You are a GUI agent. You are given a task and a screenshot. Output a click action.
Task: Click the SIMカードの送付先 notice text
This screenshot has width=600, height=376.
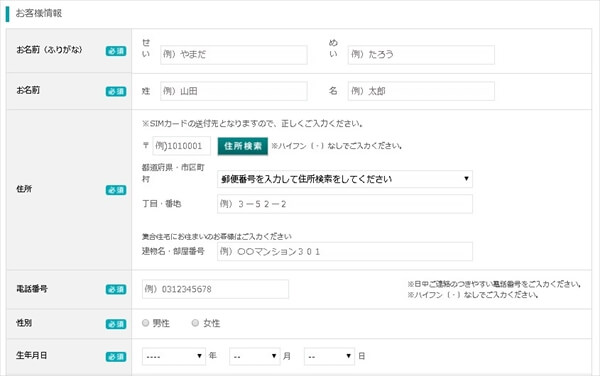click(x=253, y=124)
